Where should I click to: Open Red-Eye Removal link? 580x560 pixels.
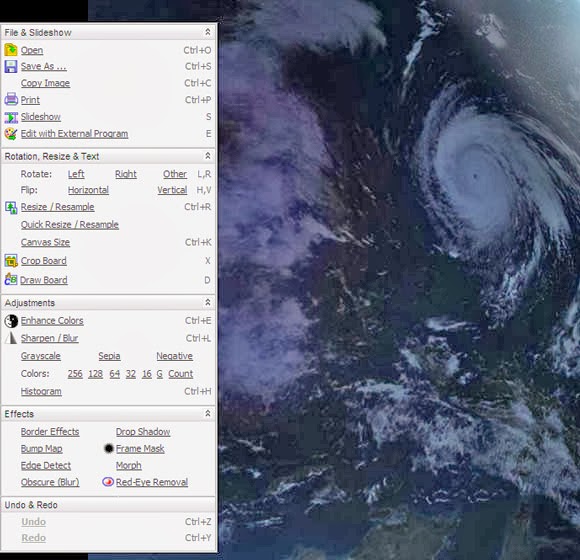(x=152, y=482)
